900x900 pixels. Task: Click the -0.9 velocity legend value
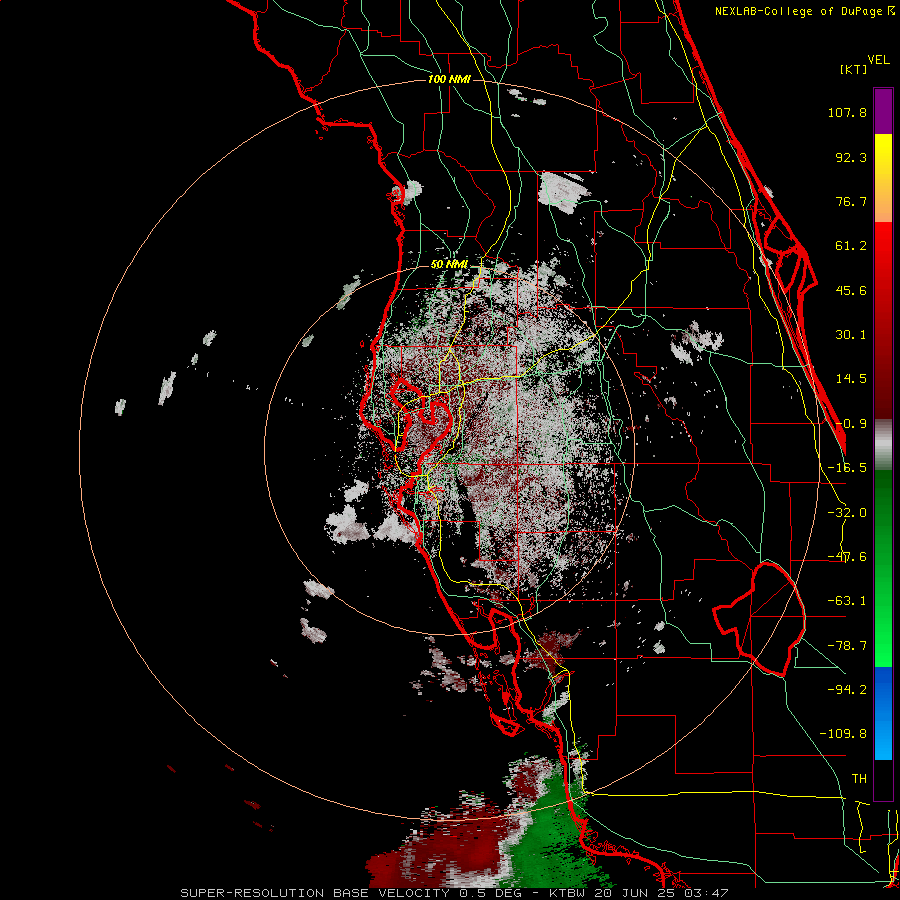point(851,424)
